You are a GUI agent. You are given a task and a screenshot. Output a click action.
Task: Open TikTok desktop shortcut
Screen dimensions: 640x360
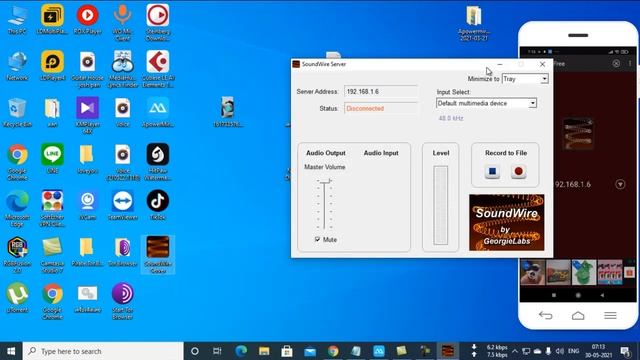[158, 205]
